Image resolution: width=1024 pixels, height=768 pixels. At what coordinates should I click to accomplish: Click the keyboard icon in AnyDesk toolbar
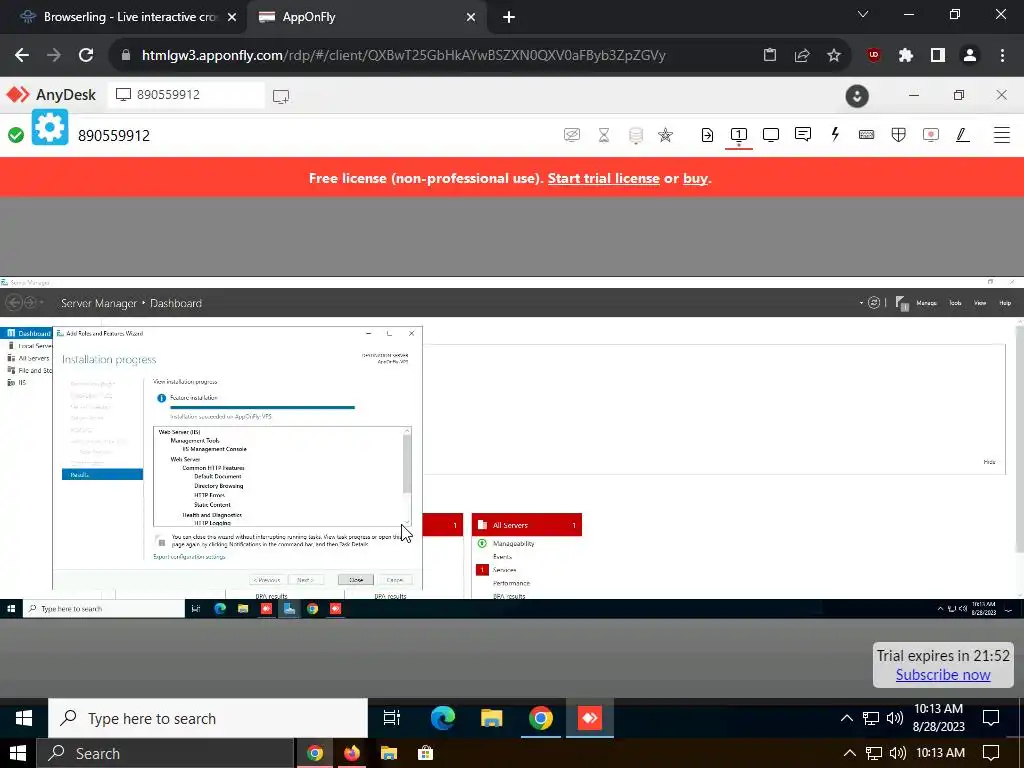click(867, 135)
